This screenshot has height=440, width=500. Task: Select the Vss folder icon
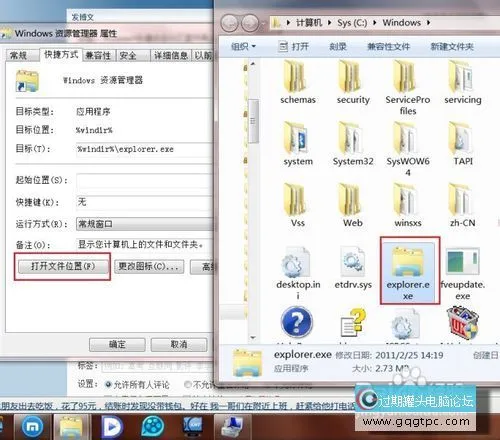point(295,200)
